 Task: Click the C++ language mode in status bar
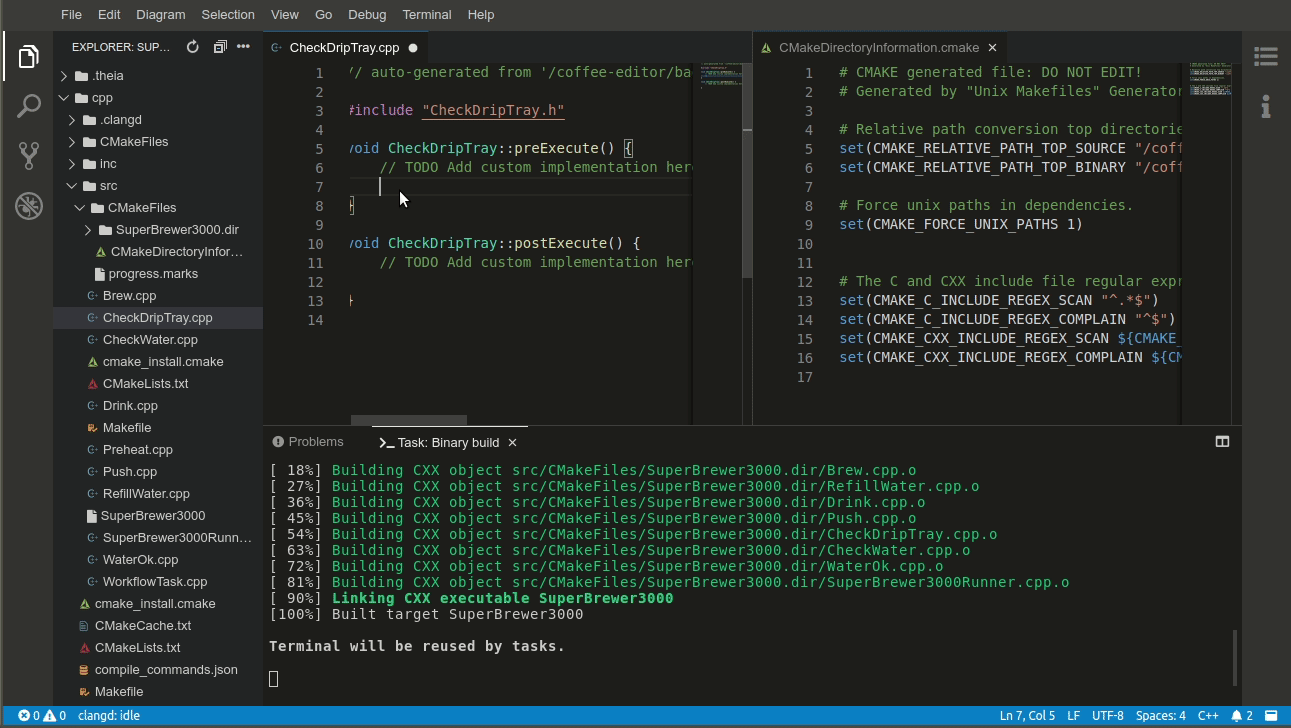pos(1208,716)
